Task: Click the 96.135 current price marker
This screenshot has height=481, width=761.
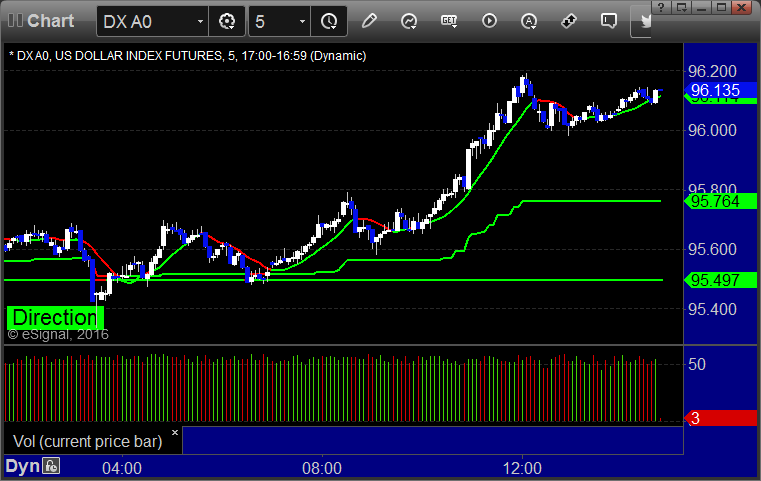Action: [720, 90]
